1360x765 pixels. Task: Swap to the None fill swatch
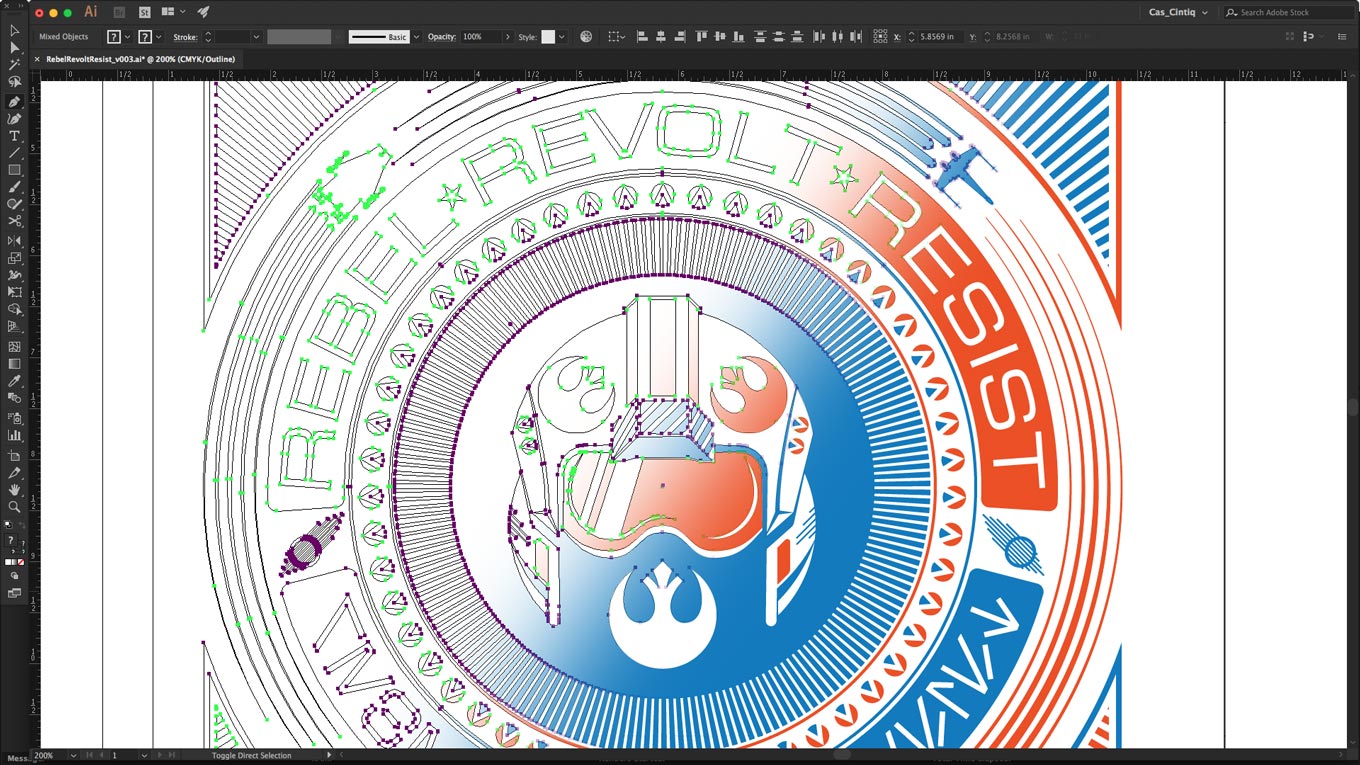coord(21,562)
